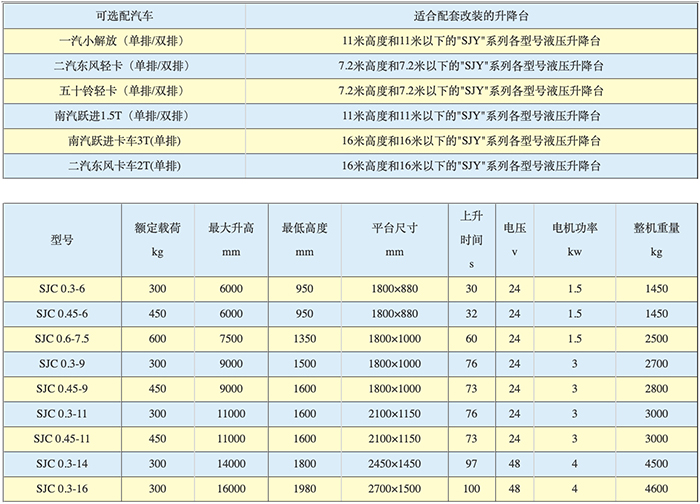
Task: Select the model cell SJC 0.6-7.5
Action: coord(62,339)
